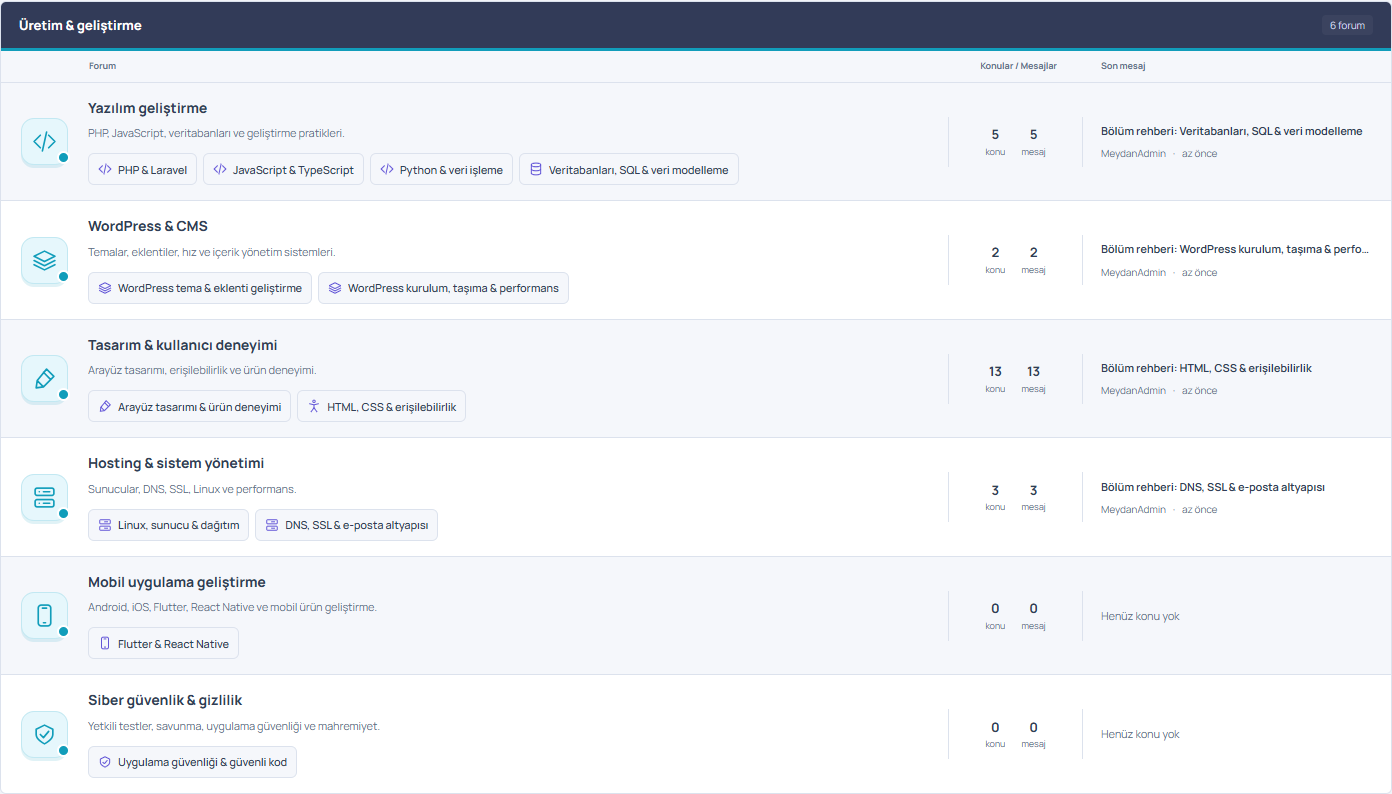Open the WordPress & CMS forum title

pyautogui.click(x=148, y=226)
